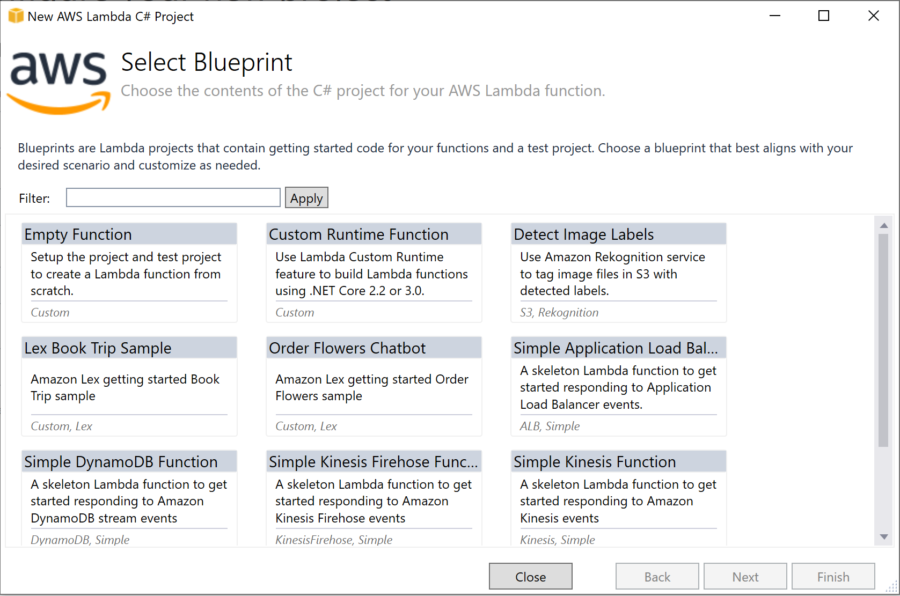Choose the Simple Kinesis Function blueprint
Image resolution: width=900 pixels, height=596 pixels.
[x=619, y=497]
